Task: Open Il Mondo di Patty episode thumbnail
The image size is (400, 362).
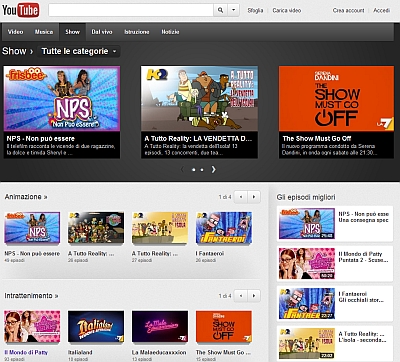Action: 307,263
